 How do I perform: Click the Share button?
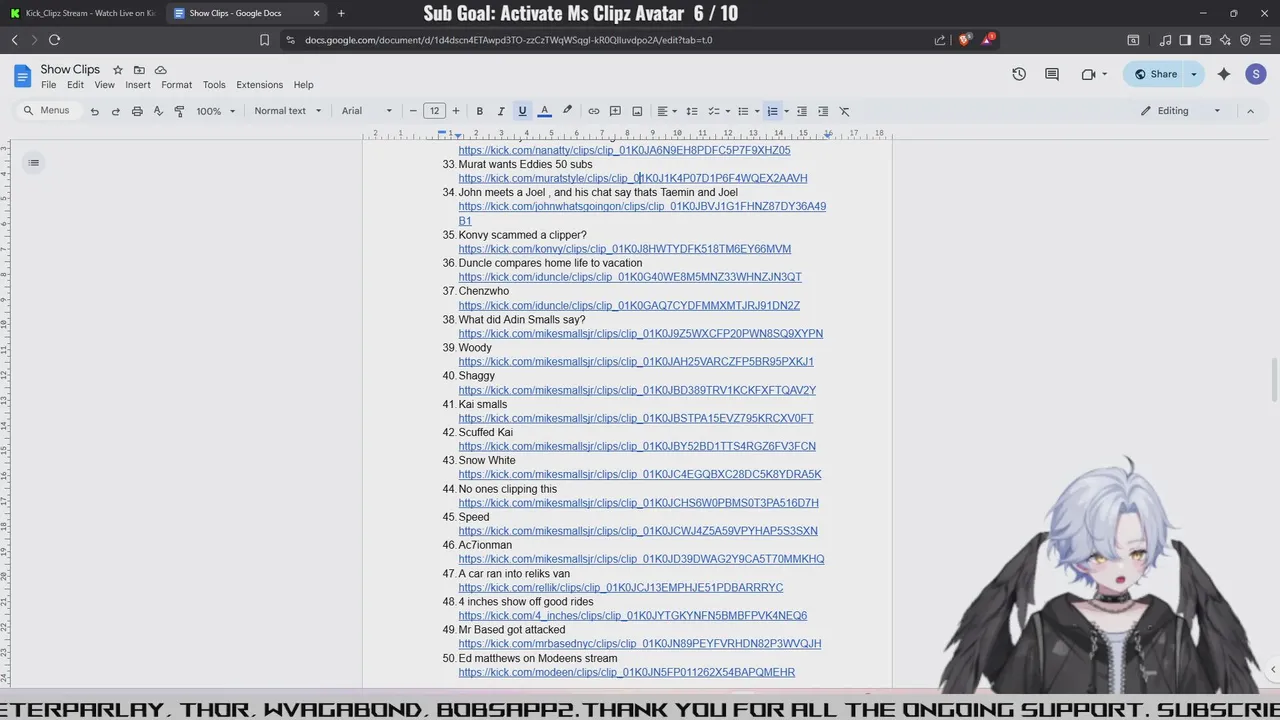tap(1154, 74)
